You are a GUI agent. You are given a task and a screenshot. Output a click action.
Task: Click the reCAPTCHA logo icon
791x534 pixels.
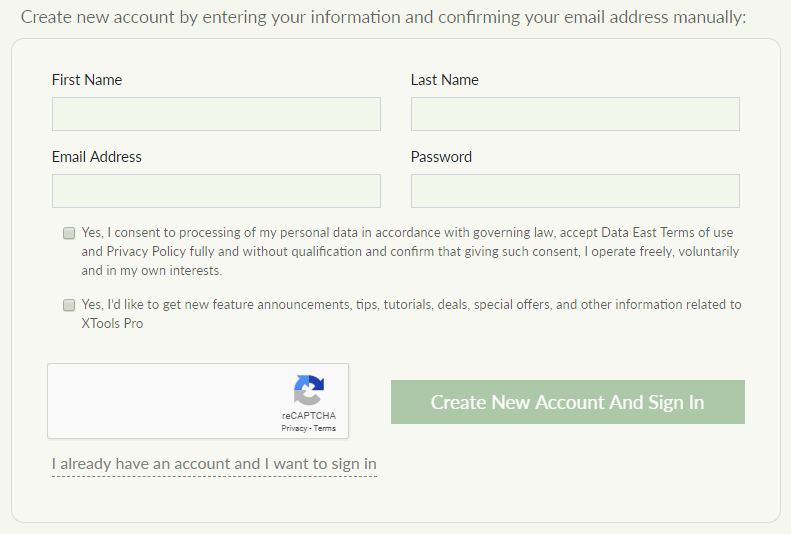[x=308, y=390]
